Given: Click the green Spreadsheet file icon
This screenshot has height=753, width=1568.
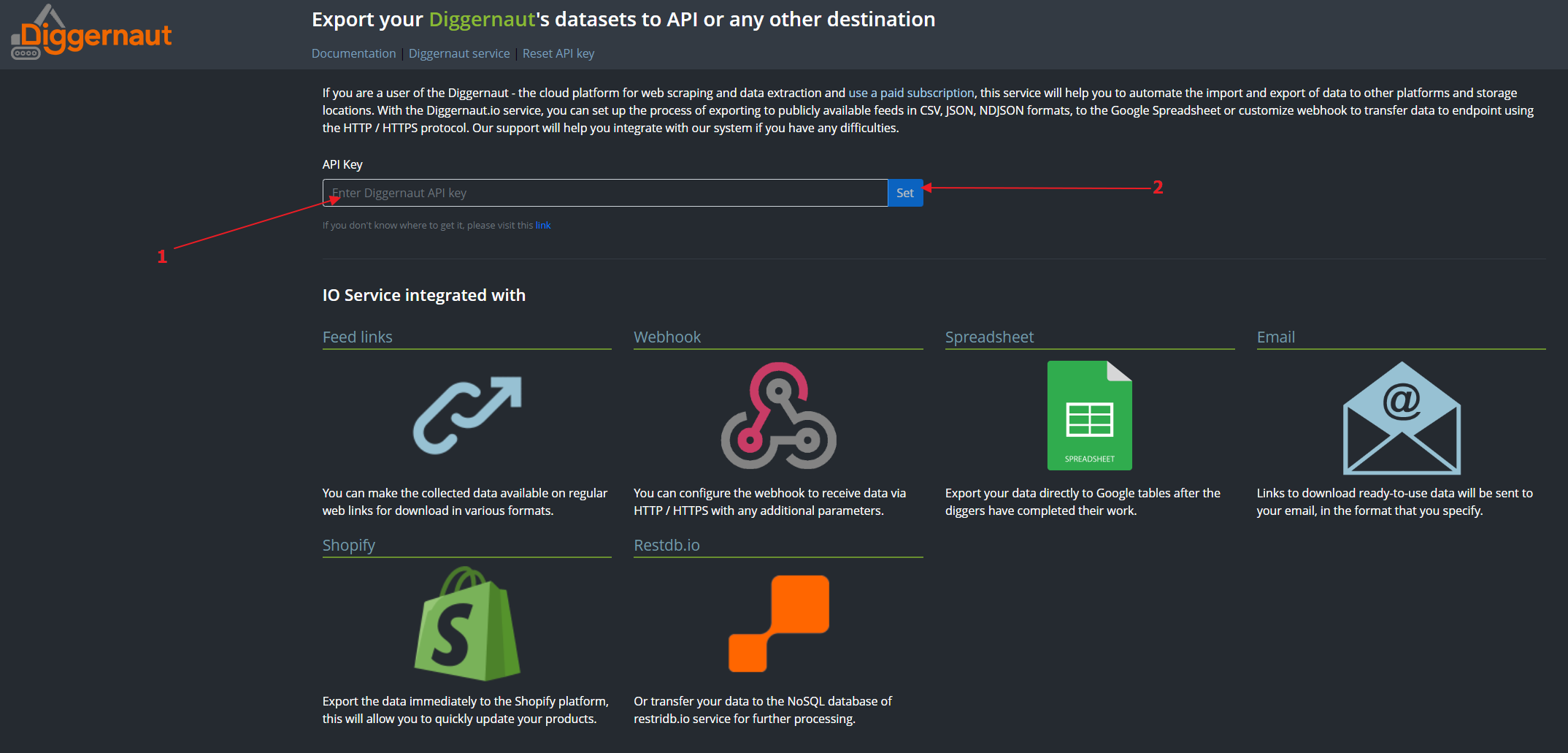Looking at the screenshot, I should point(1090,416).
